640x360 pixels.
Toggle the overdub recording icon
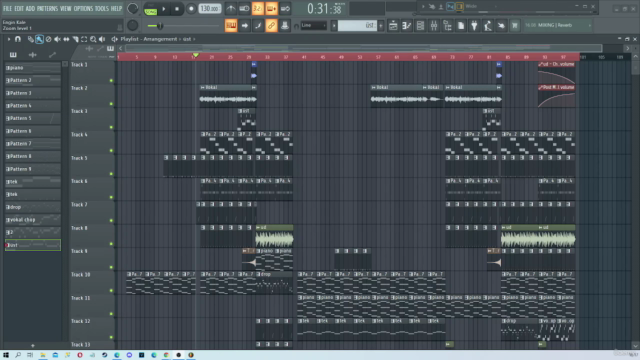point(271,9)
